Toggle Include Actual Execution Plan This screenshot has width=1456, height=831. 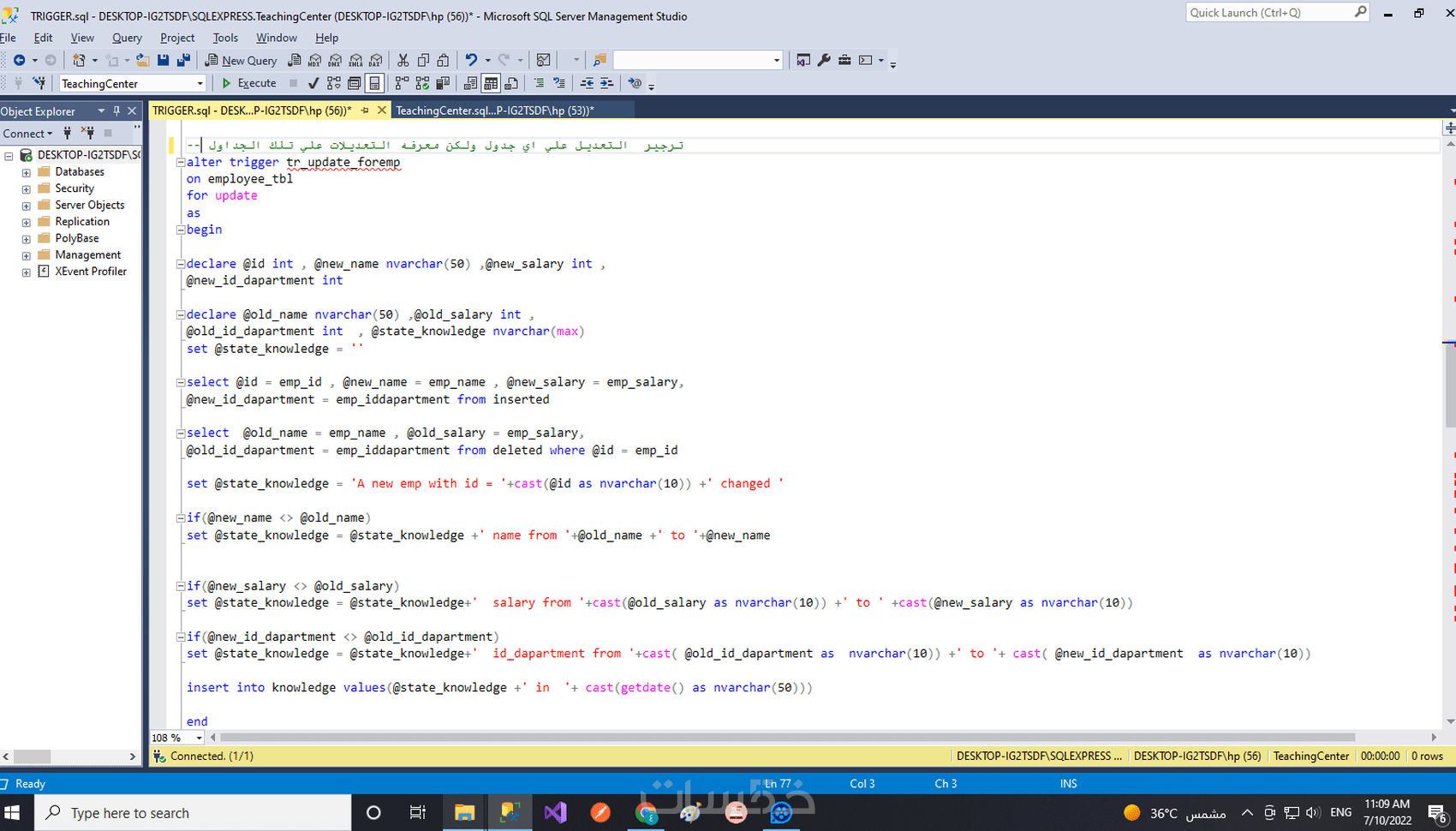(403, 83)
